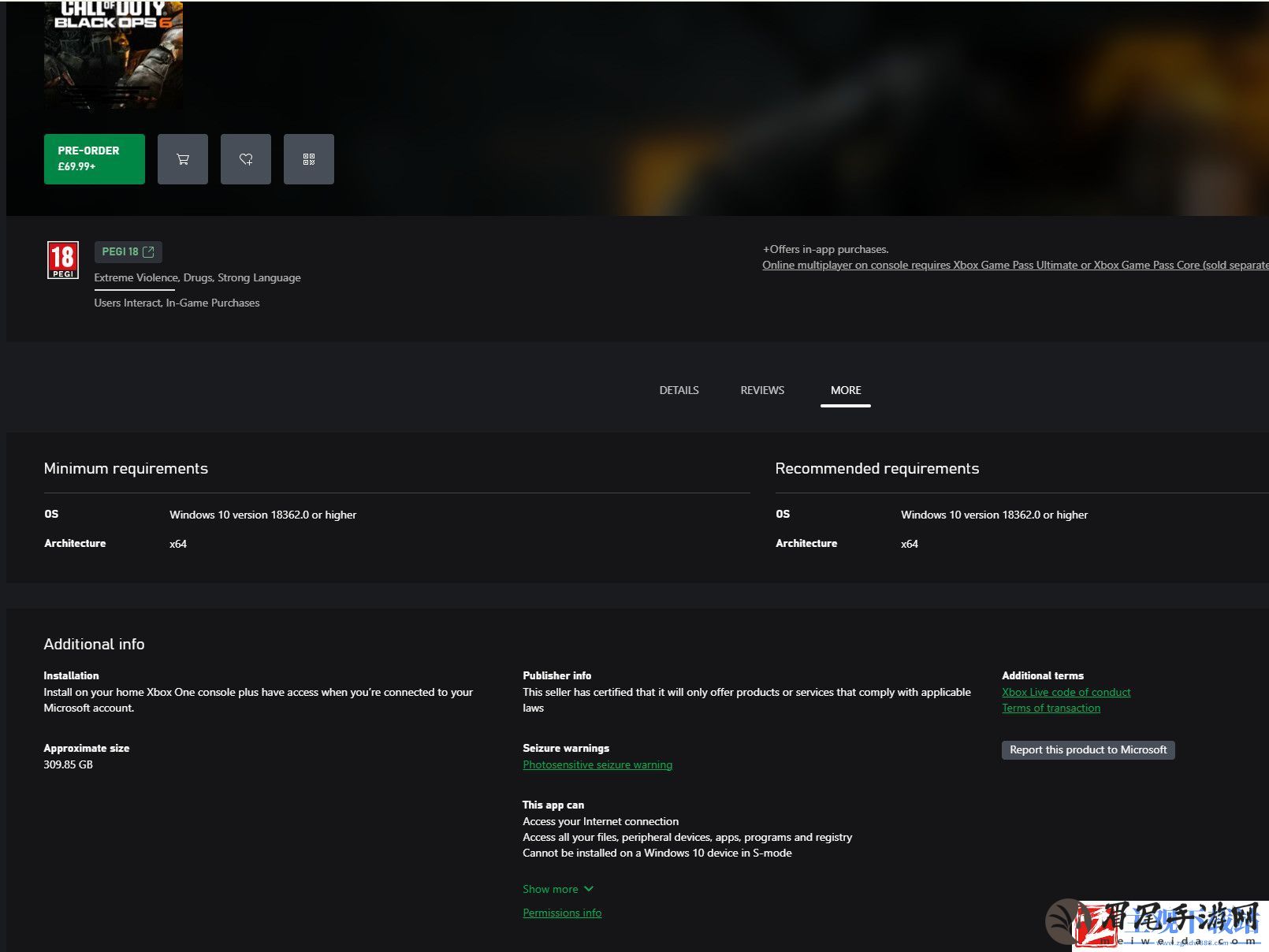
Task: Click Minimum requirements Windows 10 version value
Action: click(262, 515)
